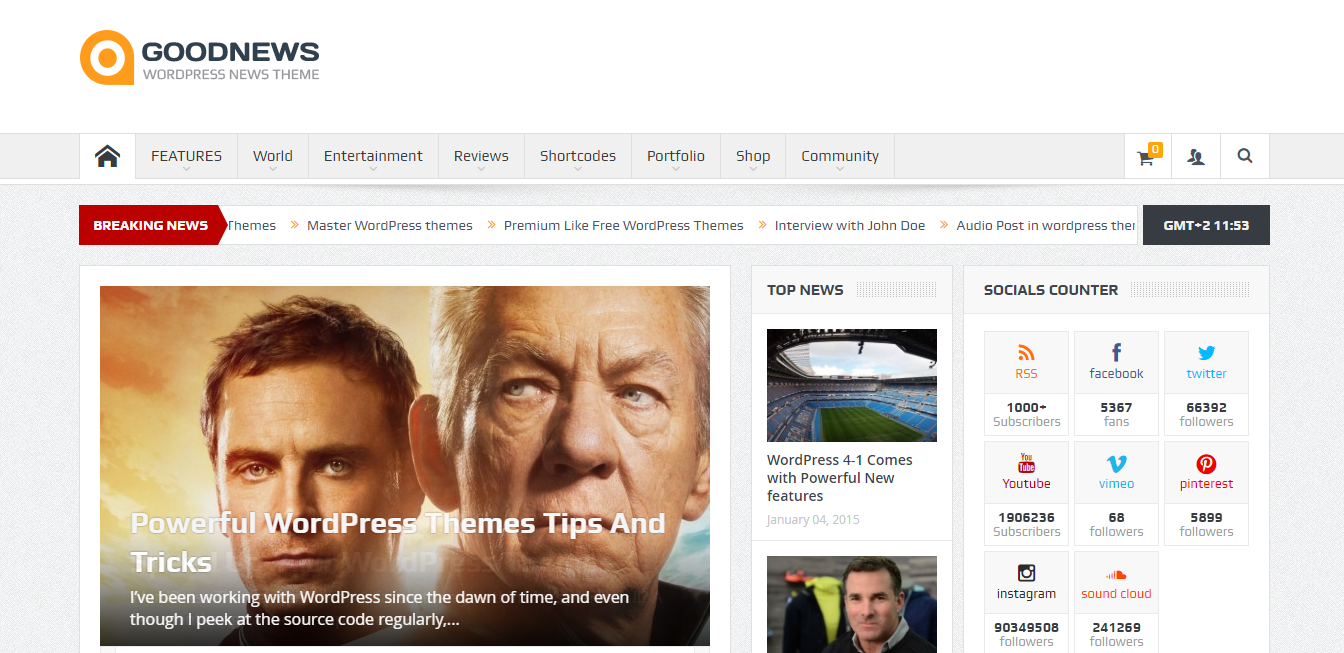Expand the Shortcodes dropdown menu
The width and height of the screenshot is (1344, 653).
click(x=577, y=157)
